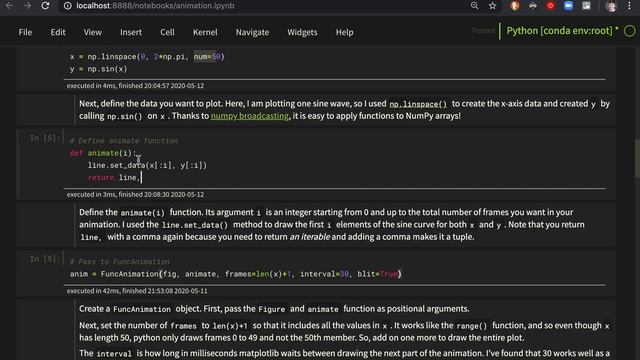
Task: Open the orange round browser extension
Action: (x=515, y=6)
